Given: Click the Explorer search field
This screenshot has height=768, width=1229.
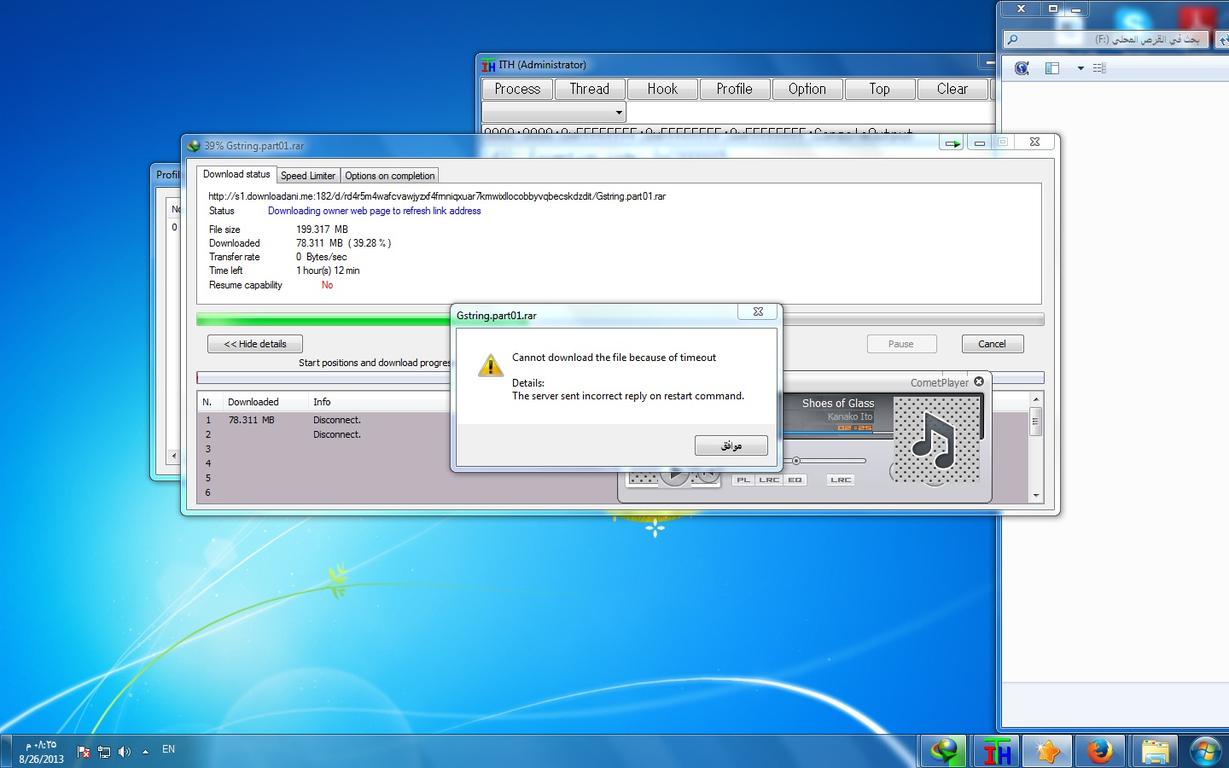Looking at the screenshot, I should (1110, 39).
